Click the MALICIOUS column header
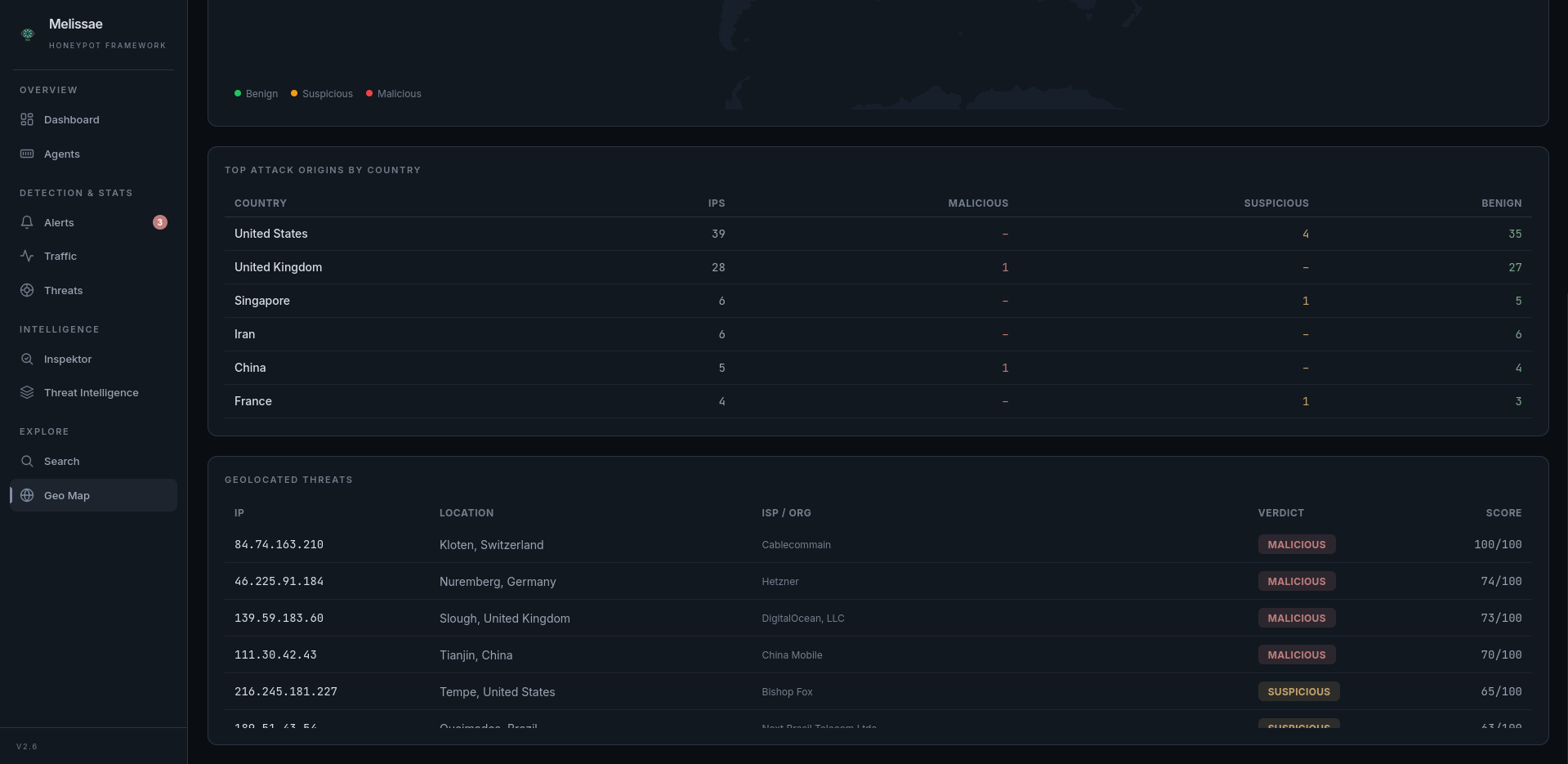Image resolution: width=1568 pixels, height=764 pixels. (978, 203)
